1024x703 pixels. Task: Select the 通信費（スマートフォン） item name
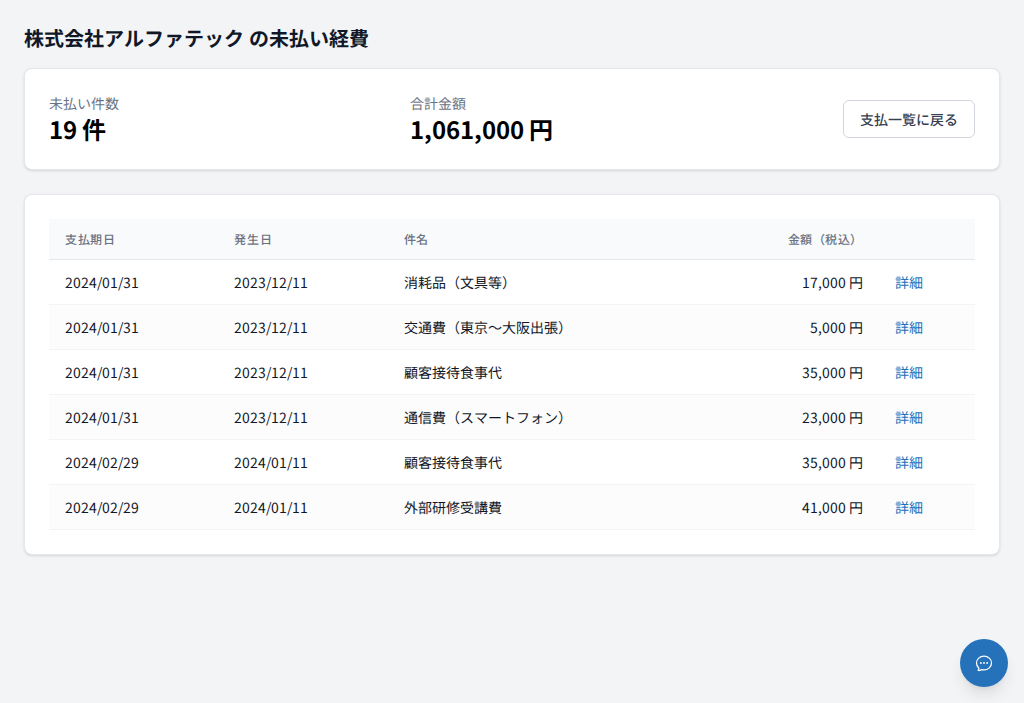click(484, 418)
